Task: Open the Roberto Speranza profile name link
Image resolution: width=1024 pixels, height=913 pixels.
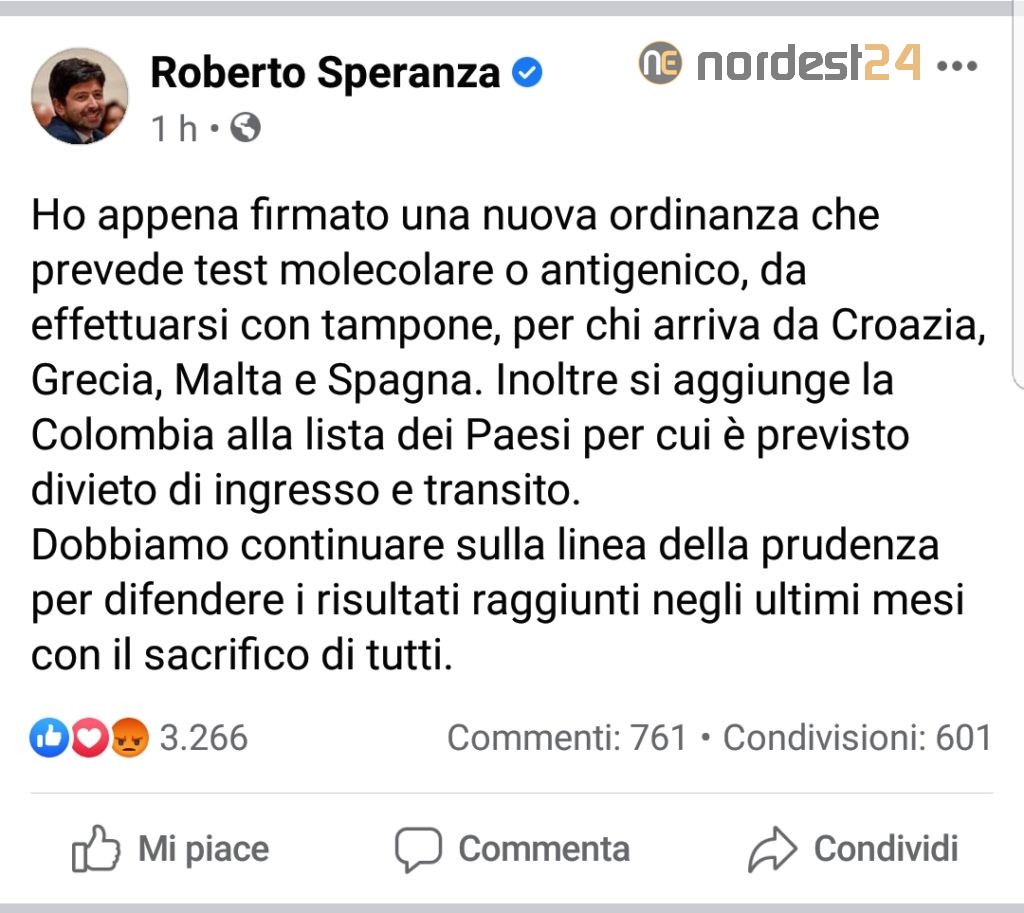Action: 325,71
